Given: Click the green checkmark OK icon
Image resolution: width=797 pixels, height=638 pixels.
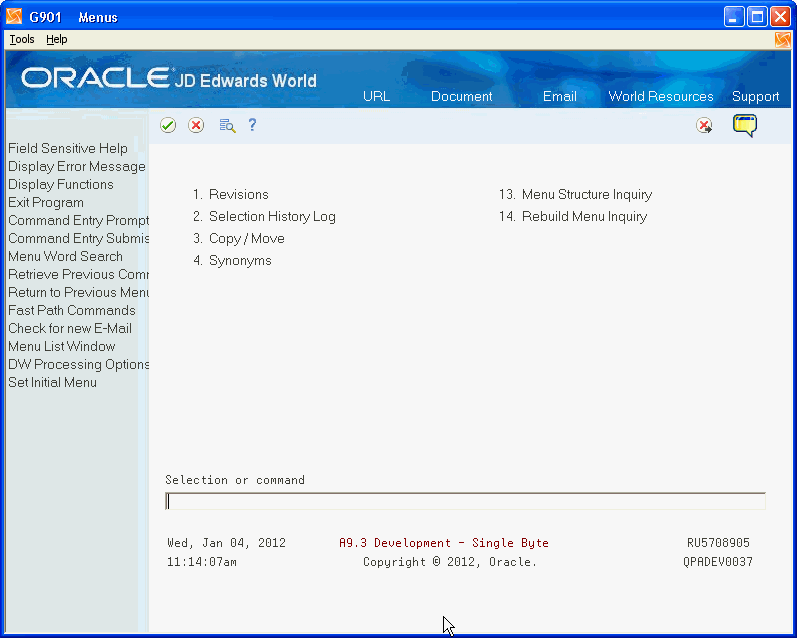Looking at the screenshot, I should point(168,125).
